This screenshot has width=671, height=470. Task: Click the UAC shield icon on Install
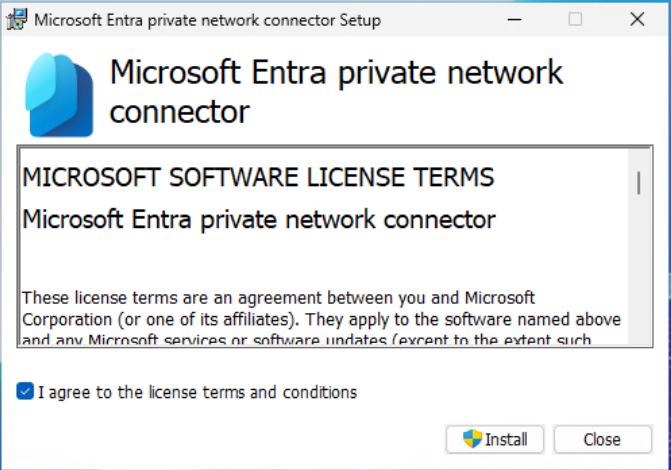click(472, 439)
